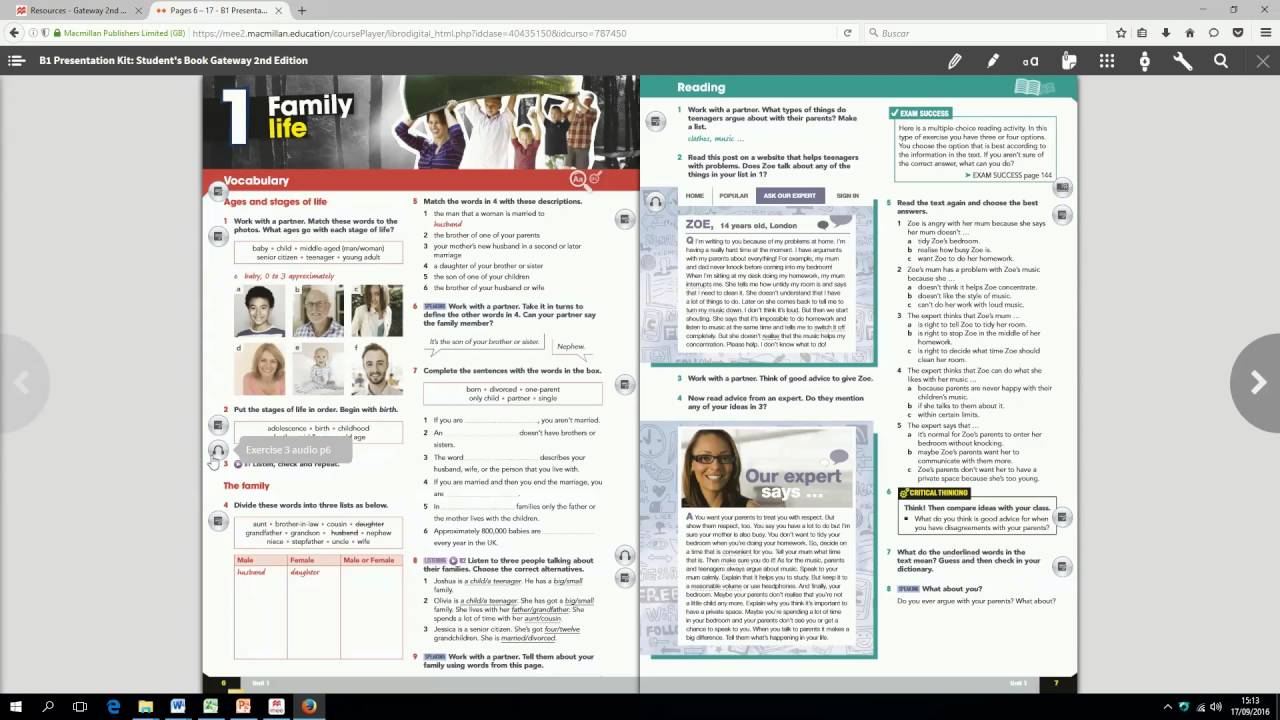Open activity icon beside Critical Thinking box
The image size is (1280, 720).
1062,517
